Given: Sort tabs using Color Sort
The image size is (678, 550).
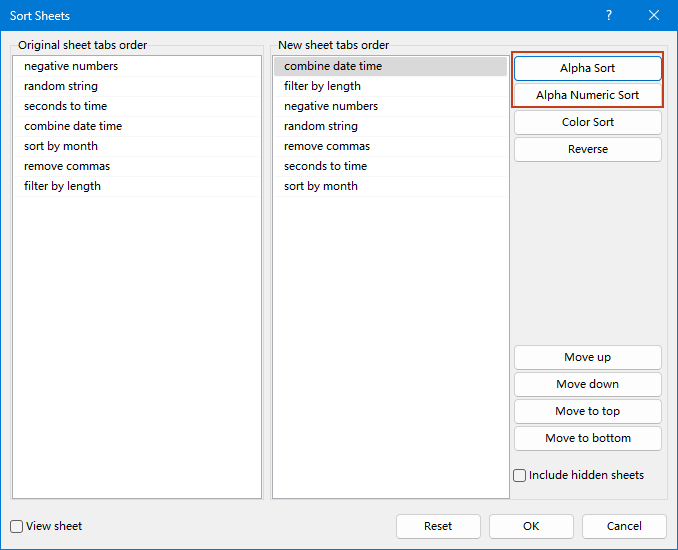Looking at the screenshot, I should tap(587, 122).
